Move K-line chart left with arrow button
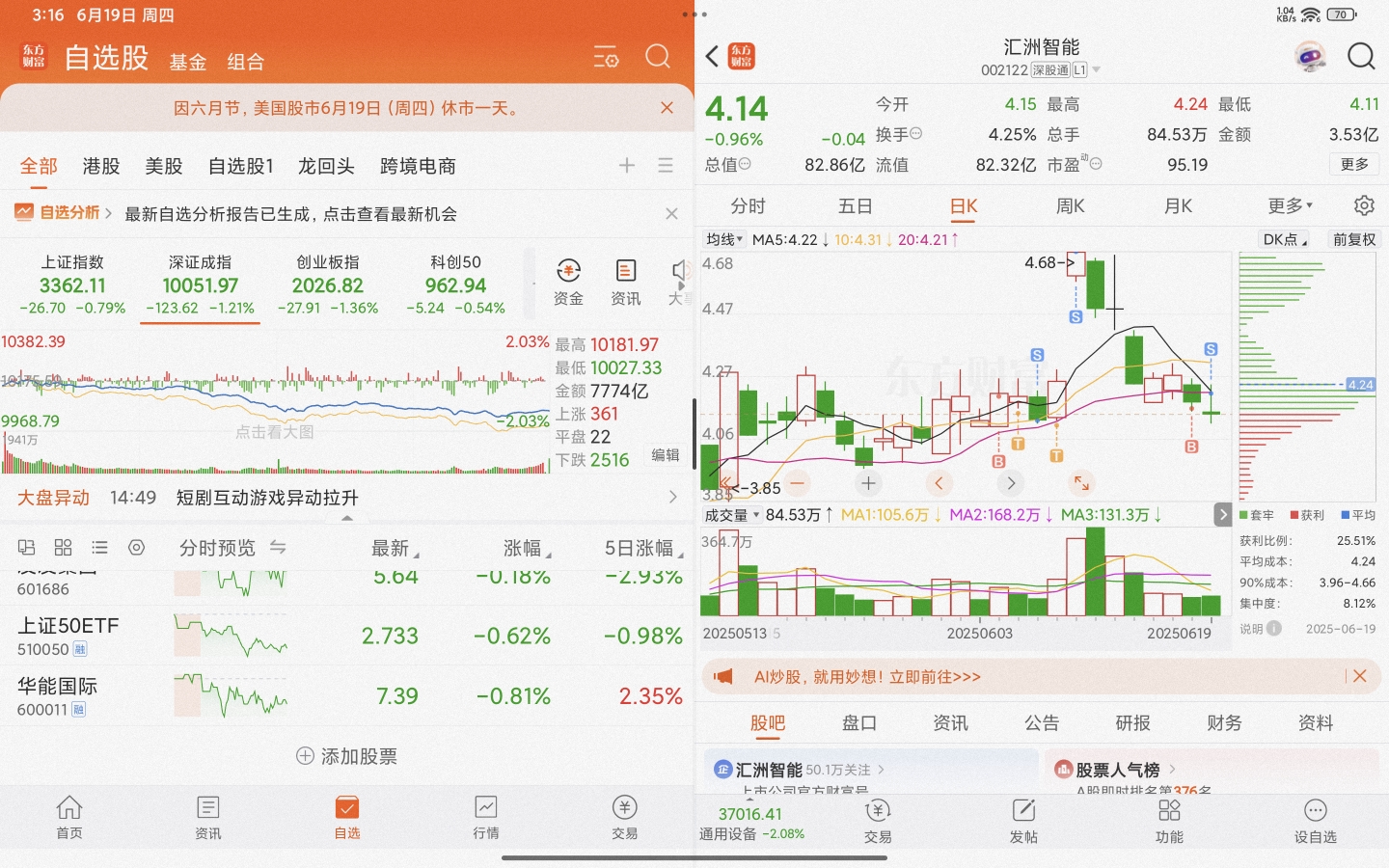This screenshot has height=868, width=1389. point(939,482)
